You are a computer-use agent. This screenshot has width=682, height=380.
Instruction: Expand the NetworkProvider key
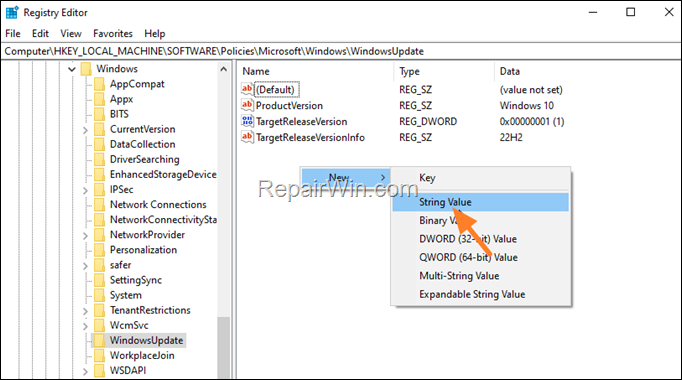85,236
